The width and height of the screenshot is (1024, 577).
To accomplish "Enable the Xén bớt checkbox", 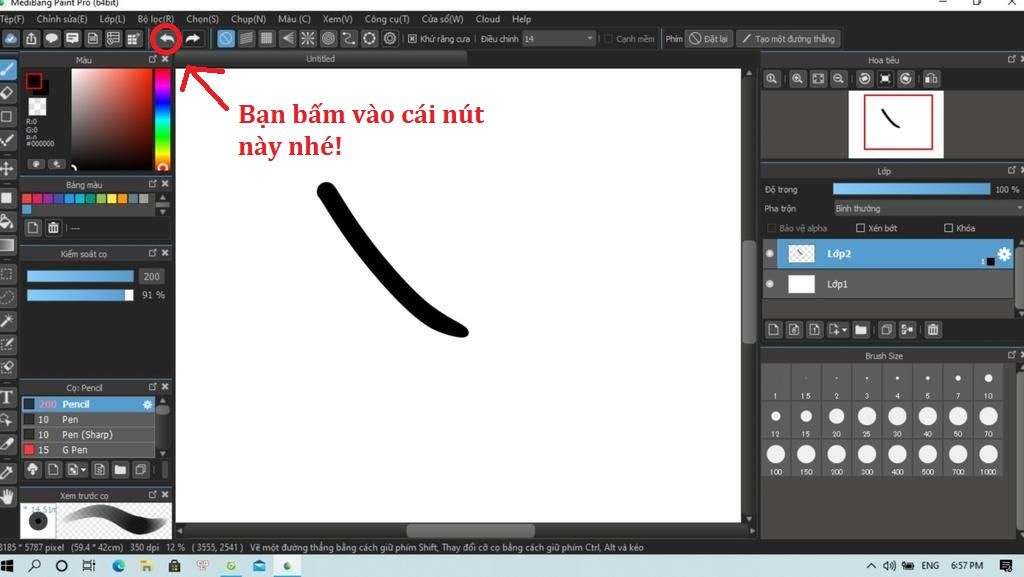I will coord(860,228).
